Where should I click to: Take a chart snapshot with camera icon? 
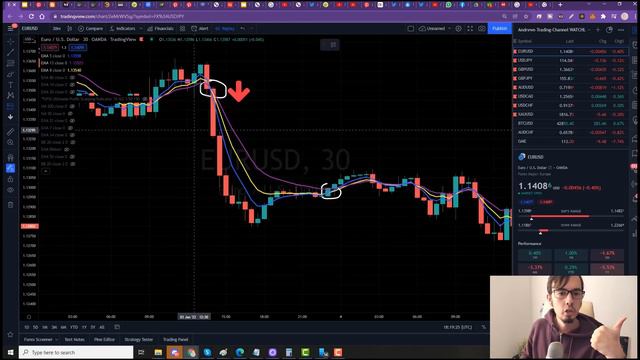[482, 29]
